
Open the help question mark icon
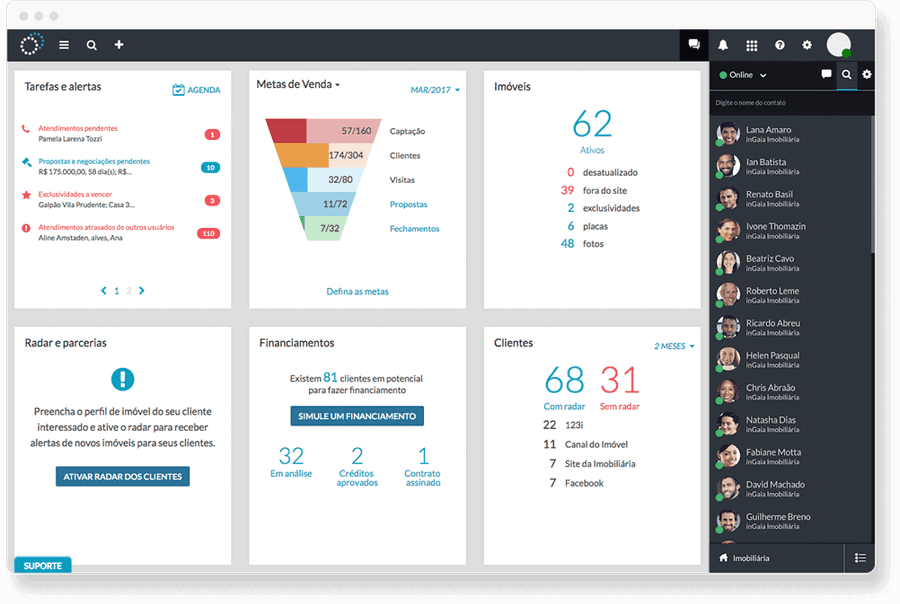779,45
